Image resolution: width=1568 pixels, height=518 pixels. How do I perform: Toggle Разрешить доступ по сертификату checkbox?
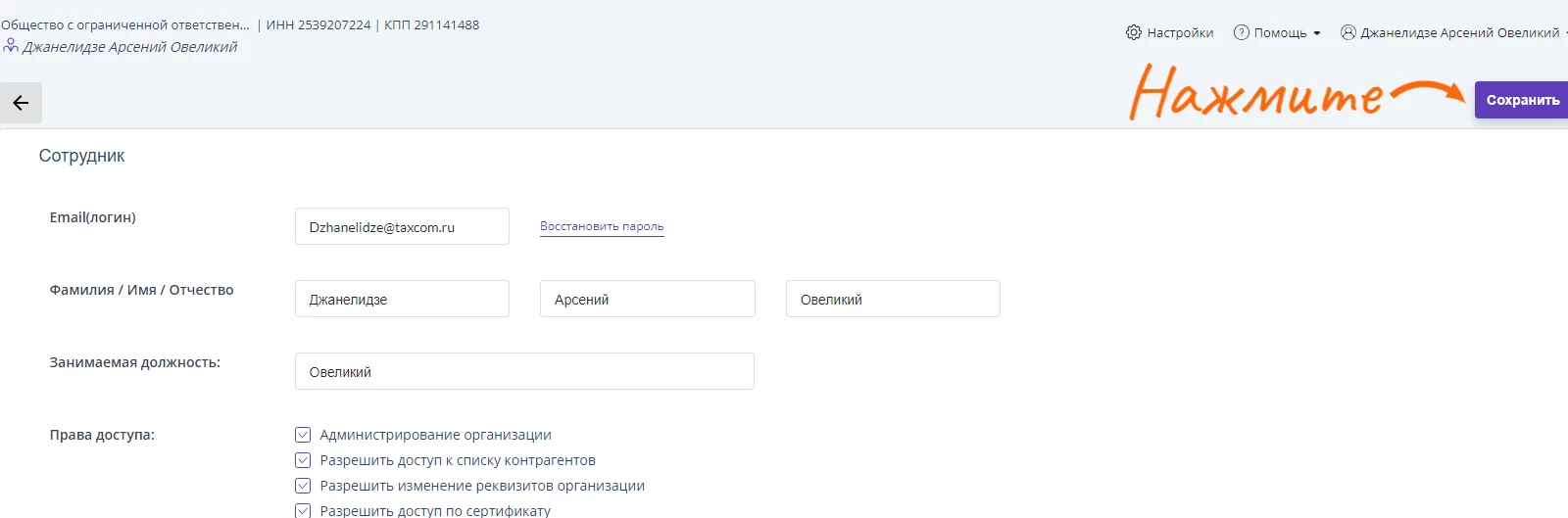pyautogui.click(x=303, y=510)
